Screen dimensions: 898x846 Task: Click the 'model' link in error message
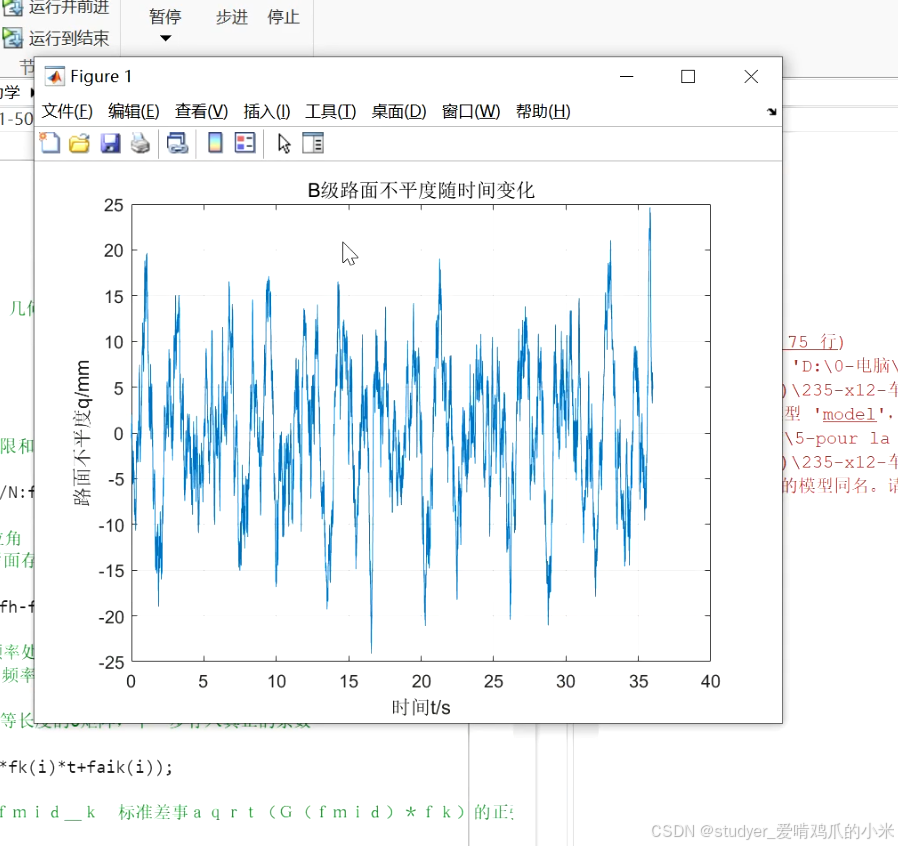pyautogui.click(x=849, y=414)
